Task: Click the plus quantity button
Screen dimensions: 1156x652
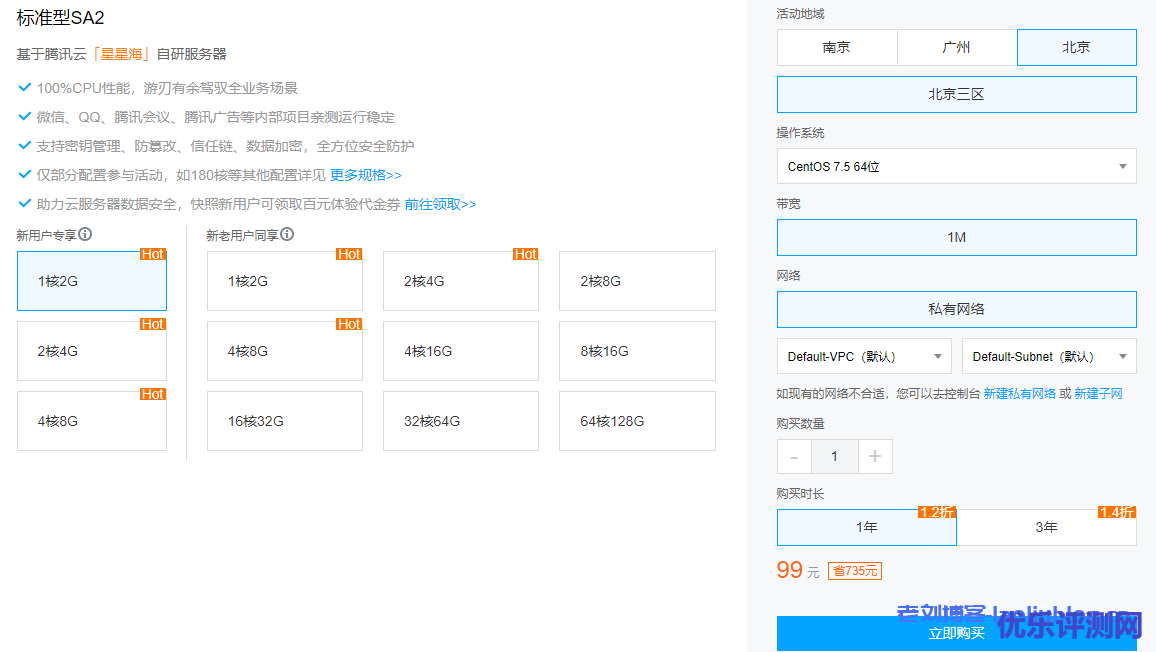Action: pos(875,457)
